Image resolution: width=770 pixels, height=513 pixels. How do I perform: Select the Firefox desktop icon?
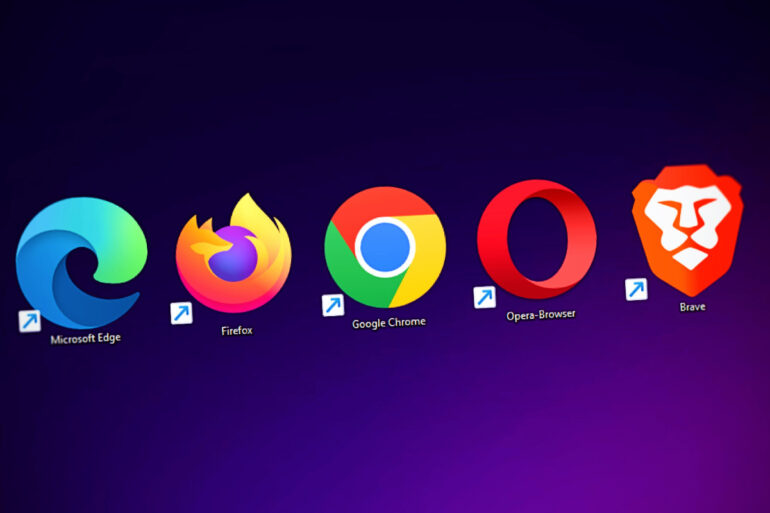(x=234, y=253)
